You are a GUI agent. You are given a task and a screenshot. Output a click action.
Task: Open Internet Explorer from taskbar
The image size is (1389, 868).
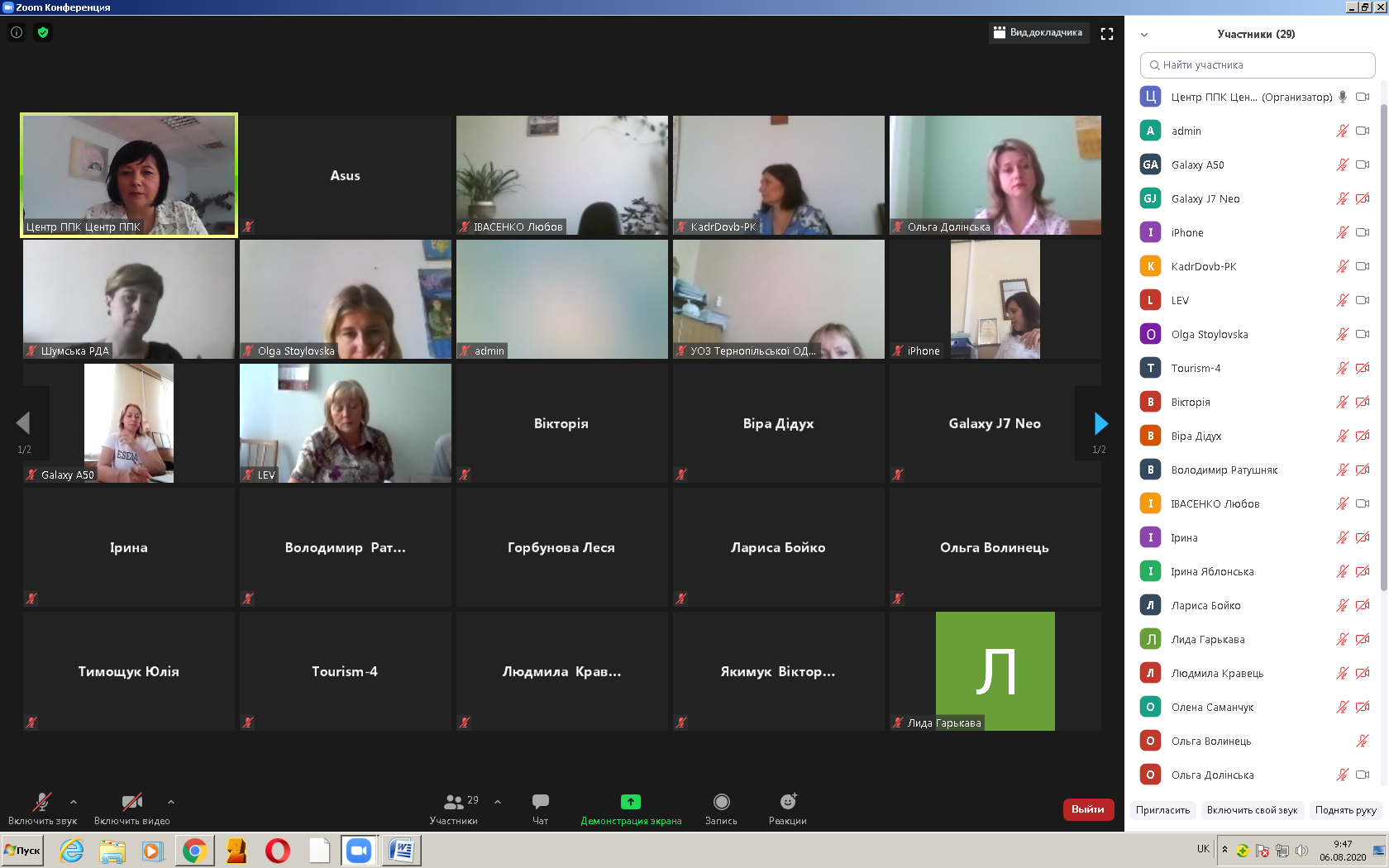point(72,850)
